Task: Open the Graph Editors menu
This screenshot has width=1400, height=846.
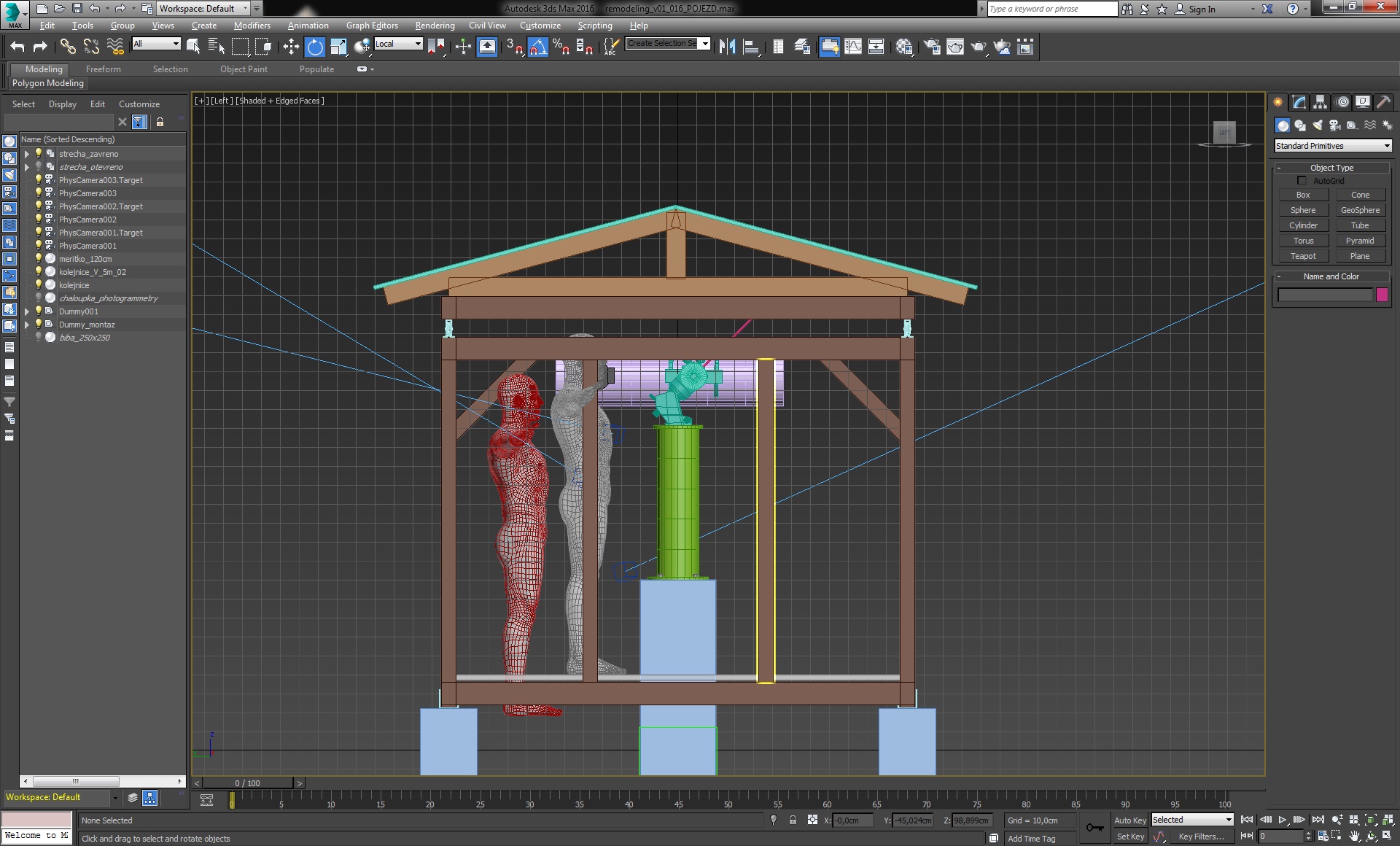Action: pos(372,26)
